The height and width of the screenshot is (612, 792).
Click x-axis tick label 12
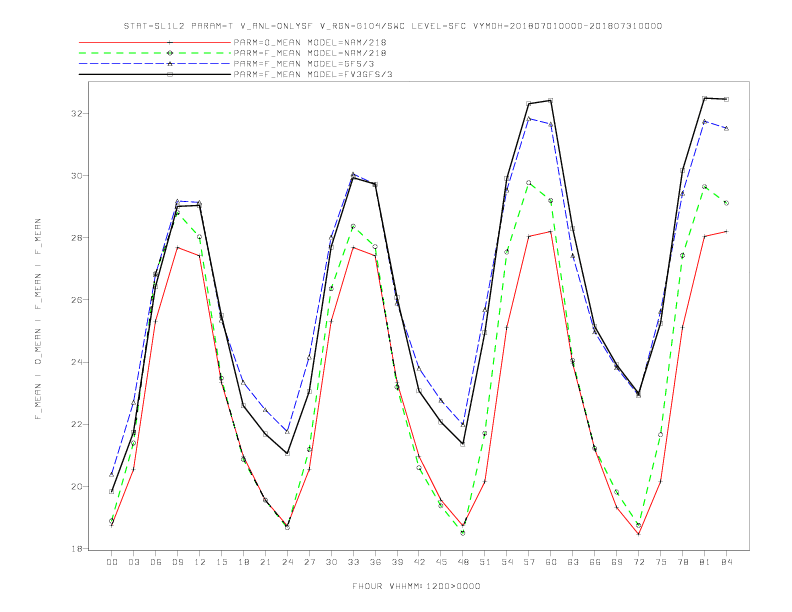(200, 562)
